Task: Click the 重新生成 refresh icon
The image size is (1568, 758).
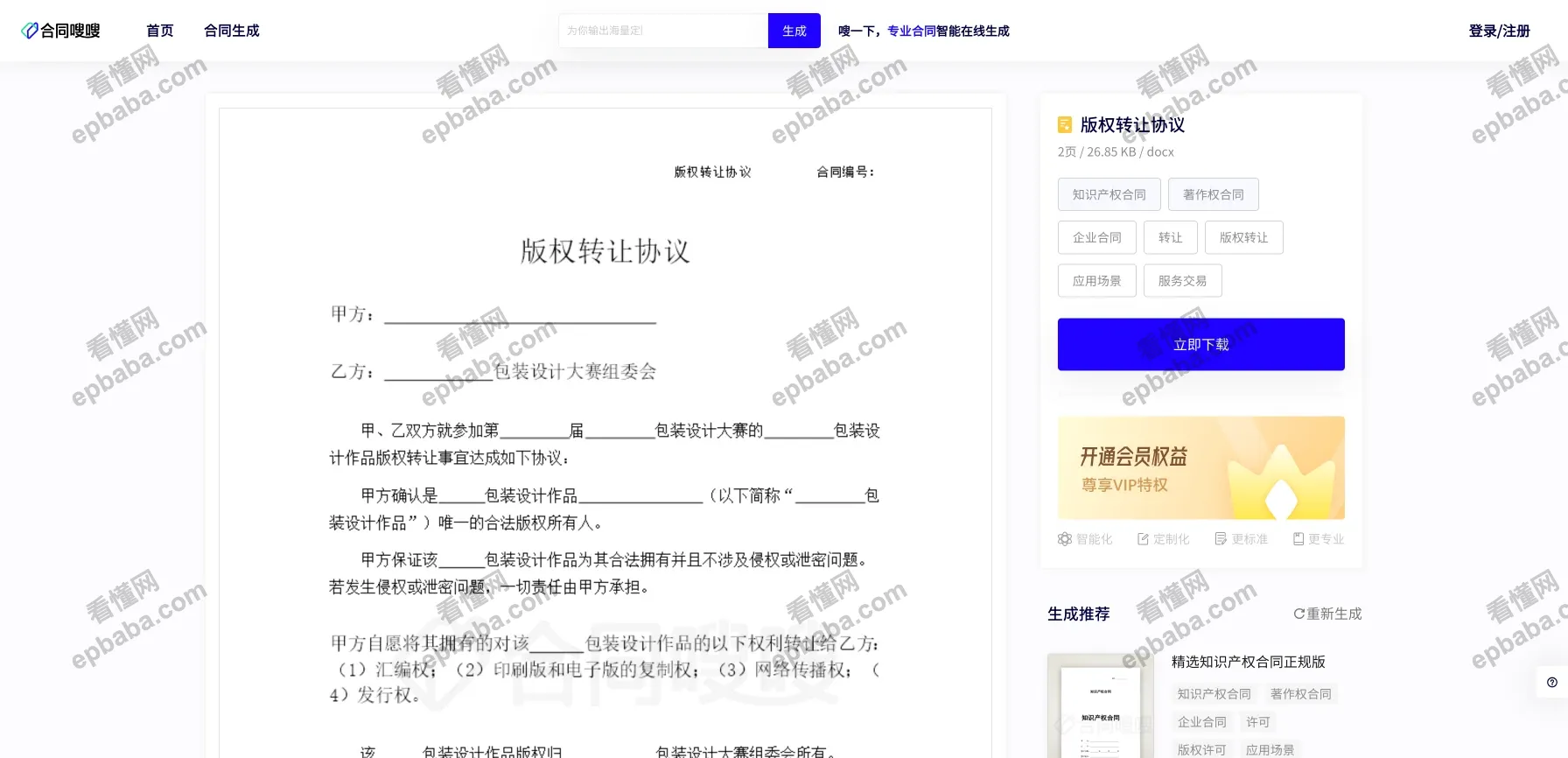Action: pyautogui.click(x=1299, y=614)
